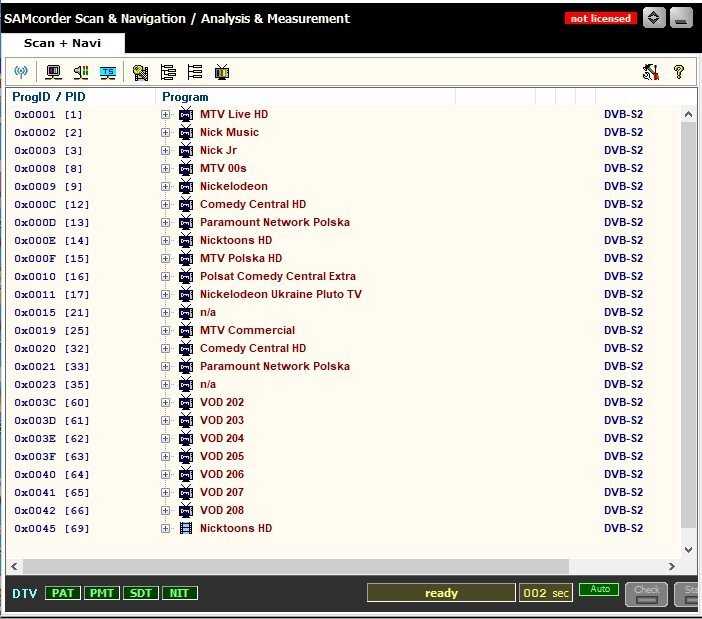
Task: Switch to the Scan + Navi tab
Action: (x=62, y=43)
